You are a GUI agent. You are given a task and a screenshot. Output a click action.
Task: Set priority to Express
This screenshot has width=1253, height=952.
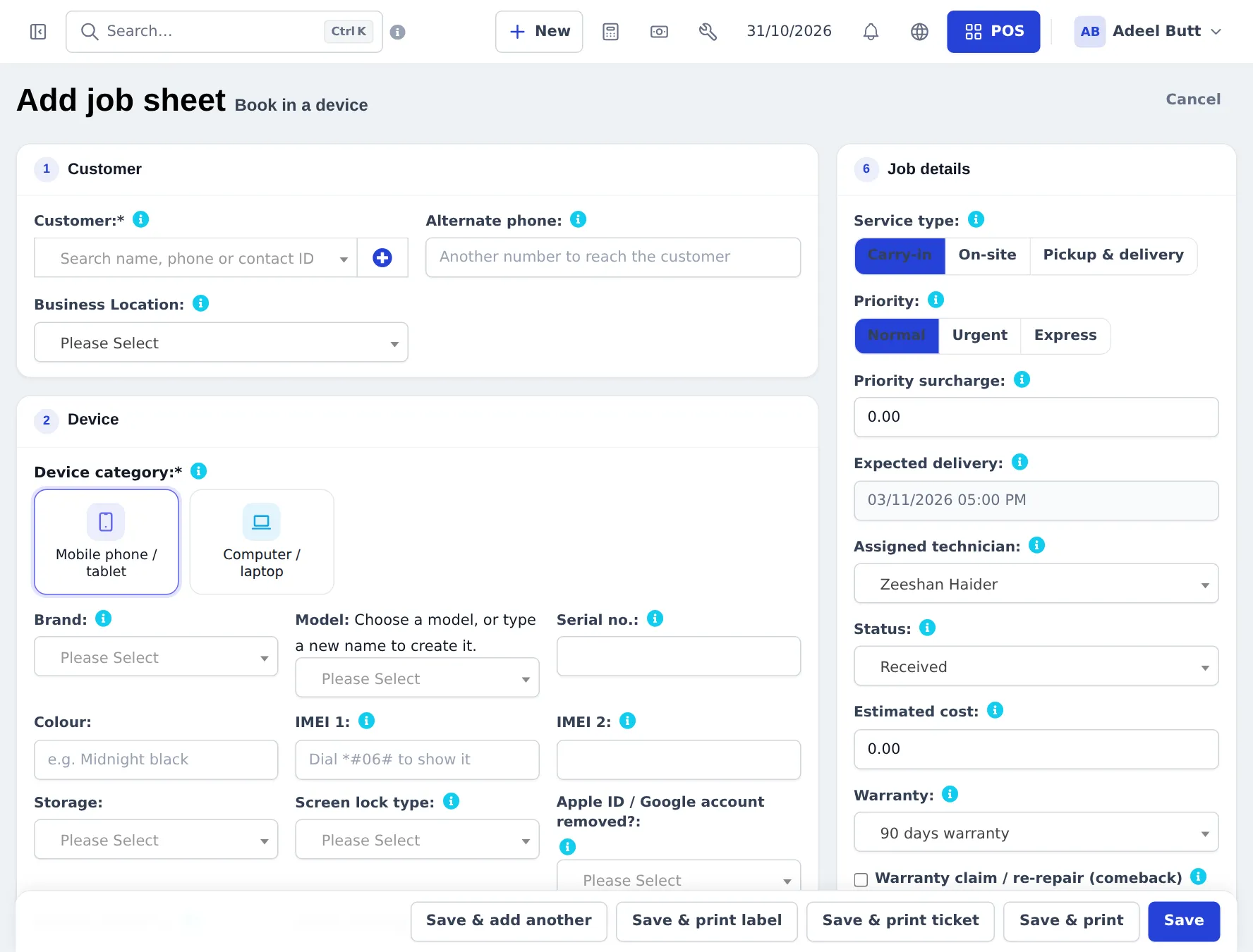click(x=1065, y=336)
